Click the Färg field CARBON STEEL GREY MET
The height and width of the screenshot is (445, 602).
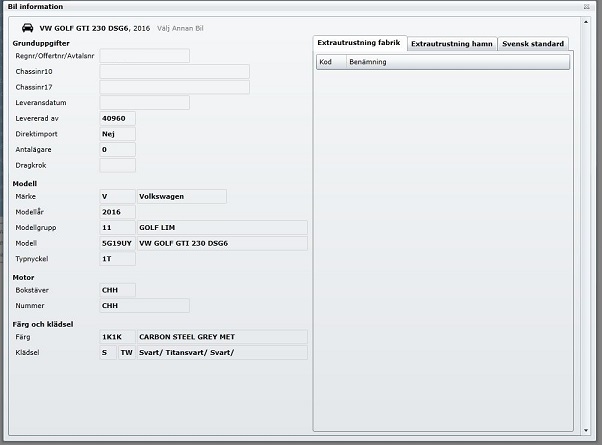(221, 337)
